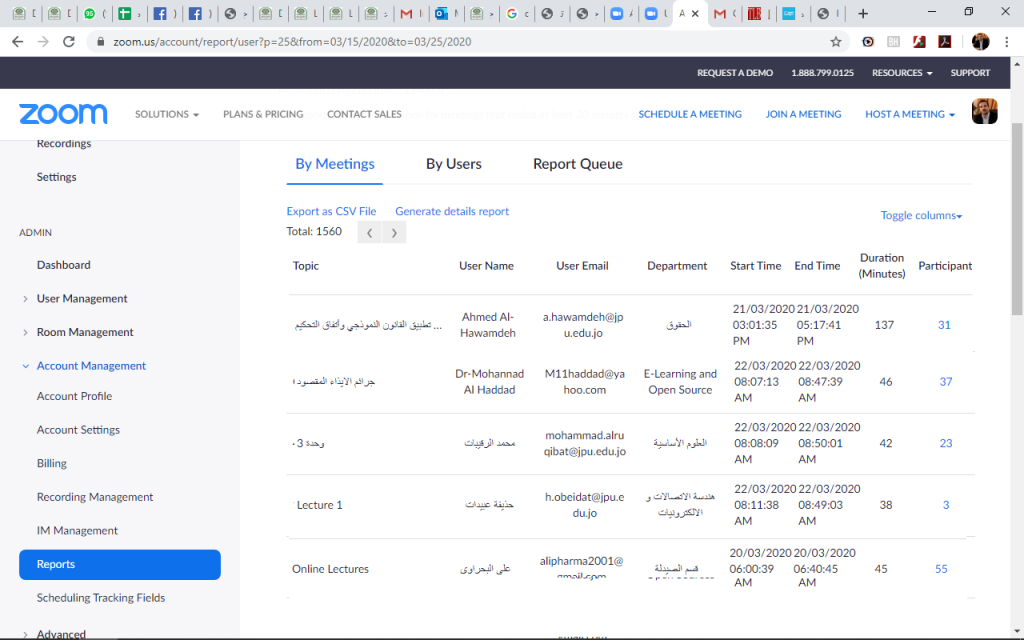Image resolution: width=1024 pixels, height=640 pixels.
Task: Open the Host a Meeting dropdown
Action: 910,114
